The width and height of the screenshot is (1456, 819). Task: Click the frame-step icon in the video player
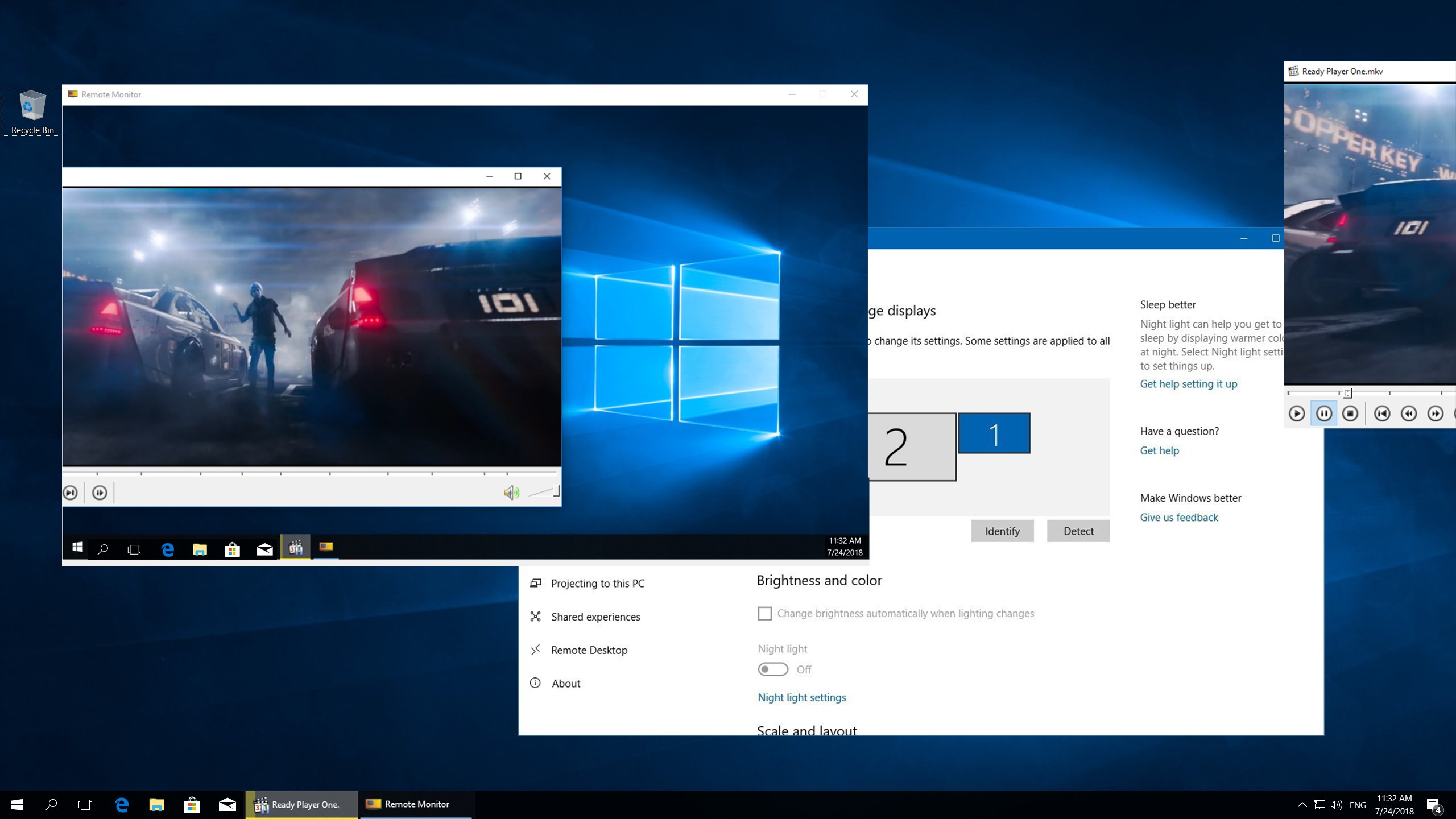click(x=100, y=493)
